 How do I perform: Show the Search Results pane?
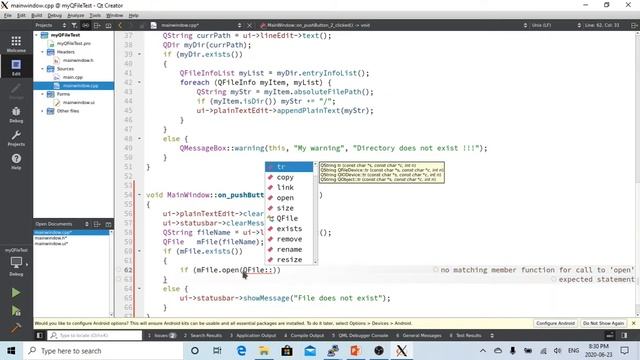(203, 336)
